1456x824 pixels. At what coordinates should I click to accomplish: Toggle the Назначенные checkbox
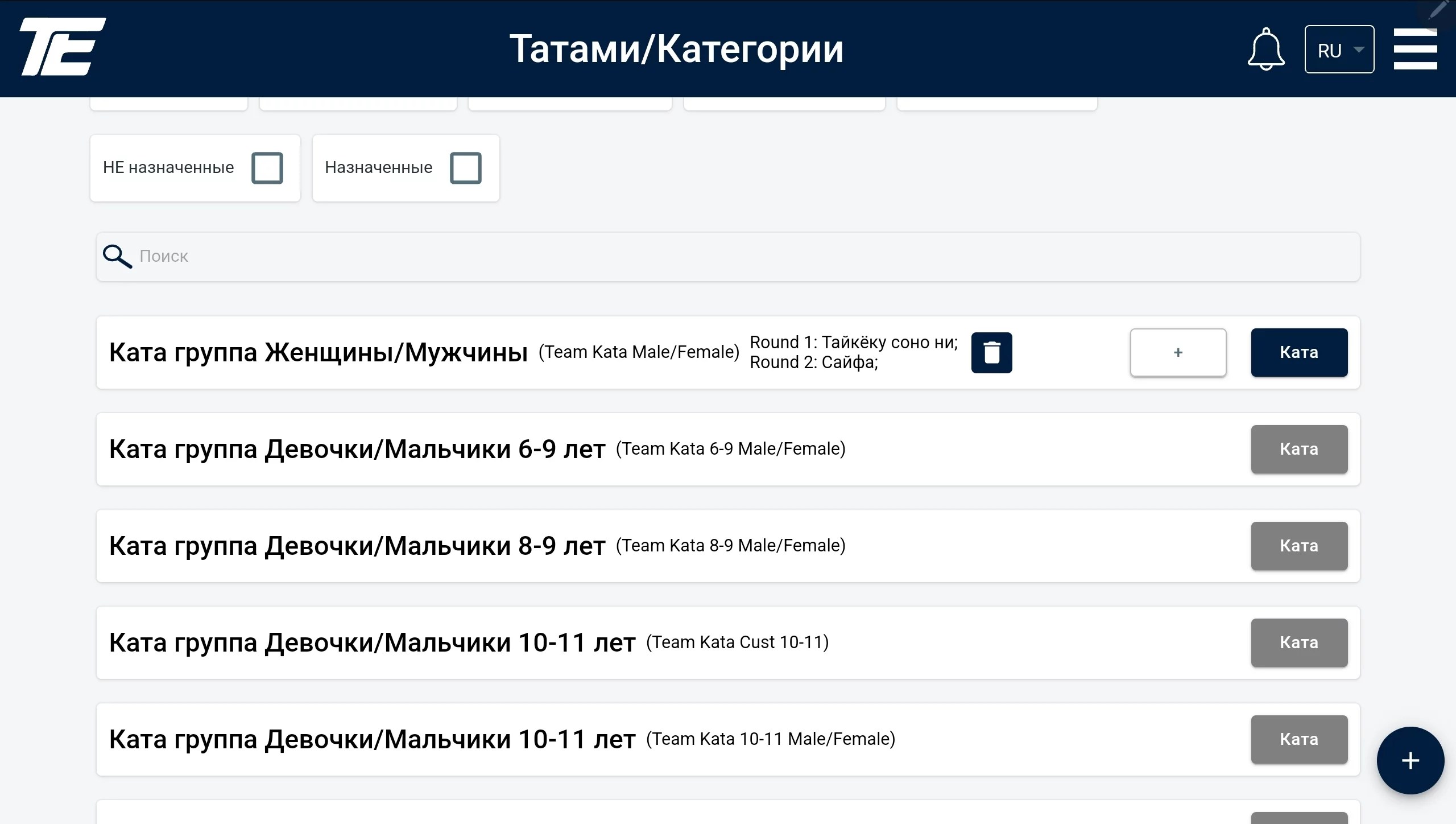(466, 168)
